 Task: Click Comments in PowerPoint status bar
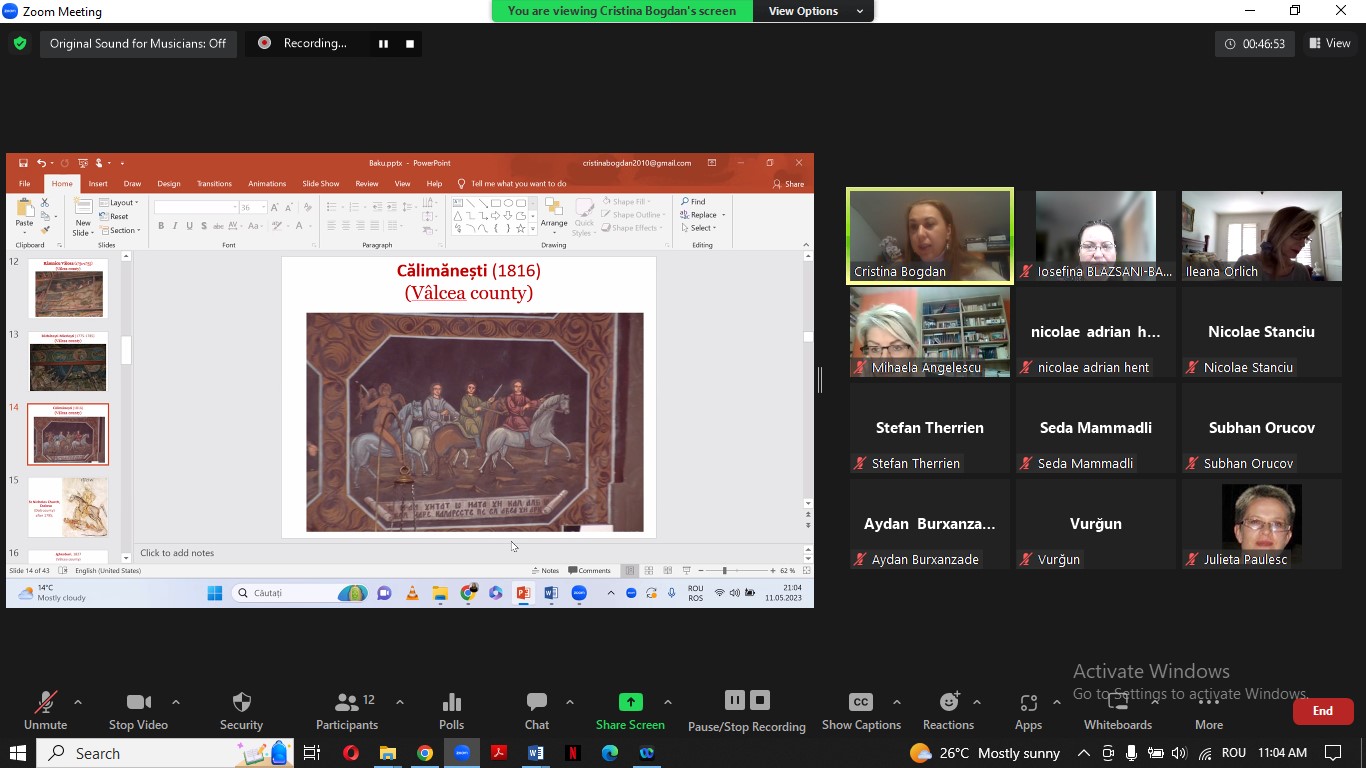pyautogui.click(x=590, y=571)
